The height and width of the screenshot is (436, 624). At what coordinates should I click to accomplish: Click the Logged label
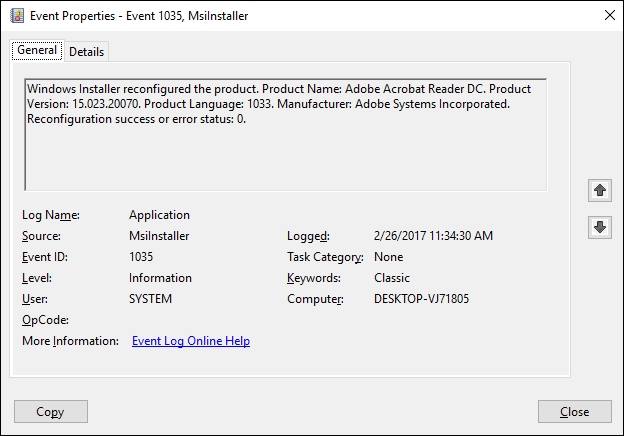click(308, 236)
